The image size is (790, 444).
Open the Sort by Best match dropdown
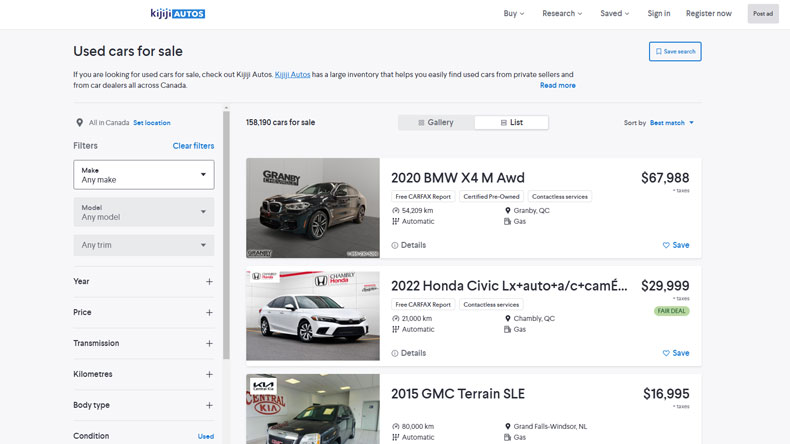click(x=671, y=123)
